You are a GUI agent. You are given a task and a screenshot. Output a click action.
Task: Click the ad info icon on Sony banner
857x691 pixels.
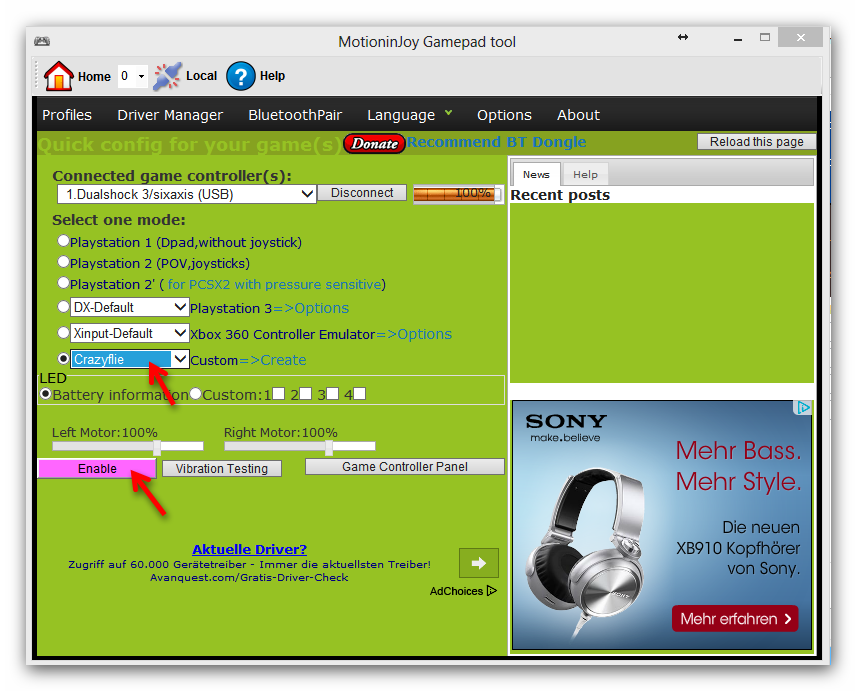point(802,408)
